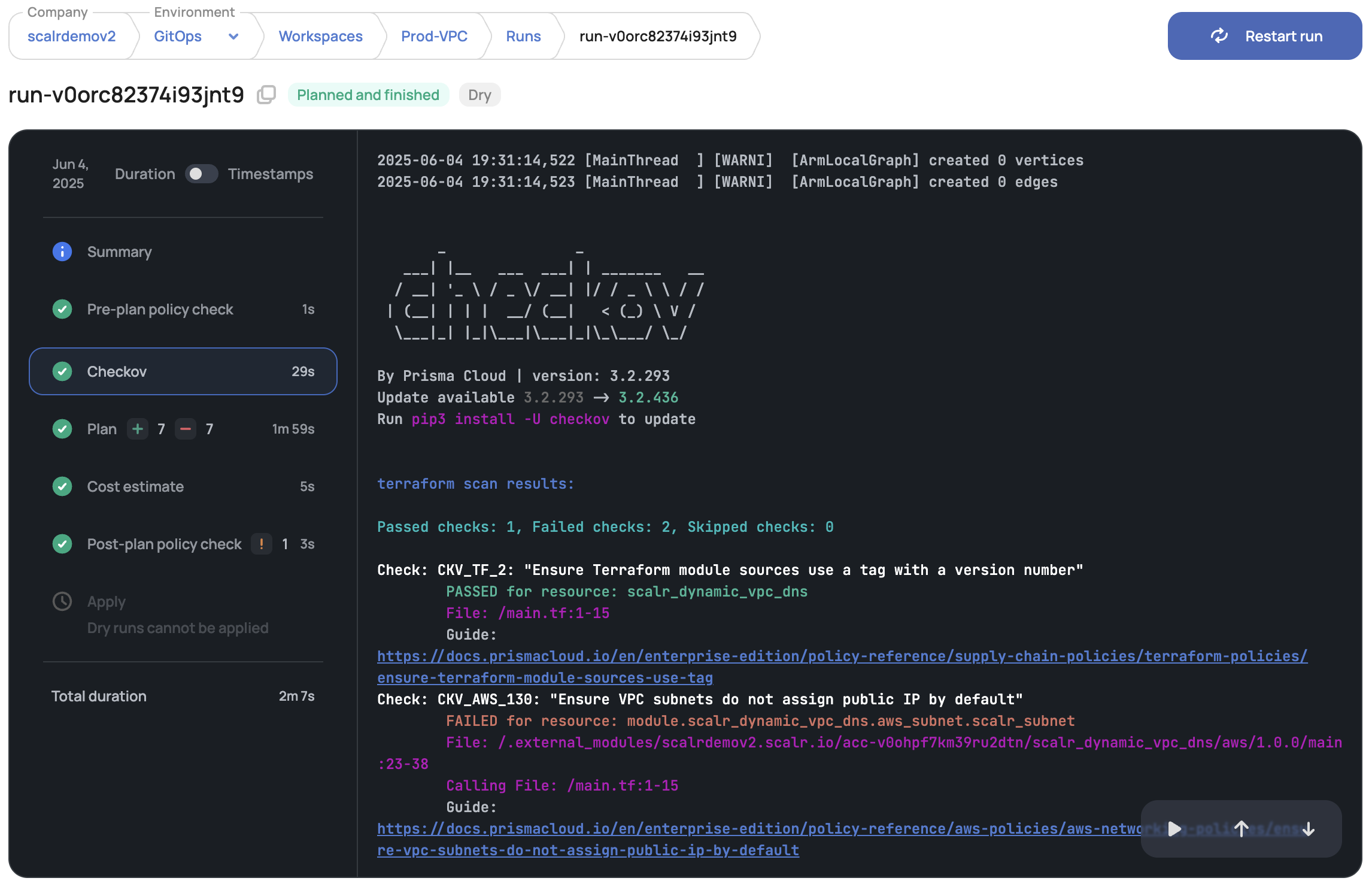Click the version 3.2.436 update text

(648, 398)
